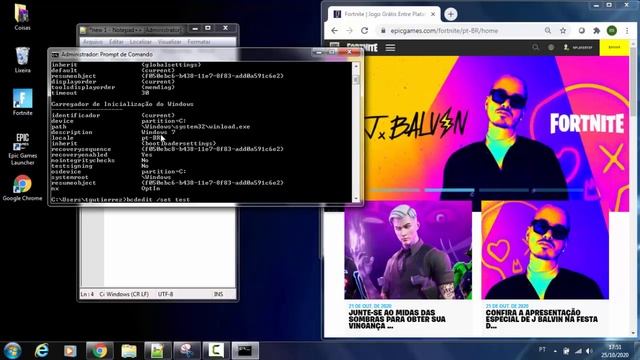Click the scroll-up arrow in Command Prompt
The height and width of the screenshot is (360, 640).
click(356, 66)
